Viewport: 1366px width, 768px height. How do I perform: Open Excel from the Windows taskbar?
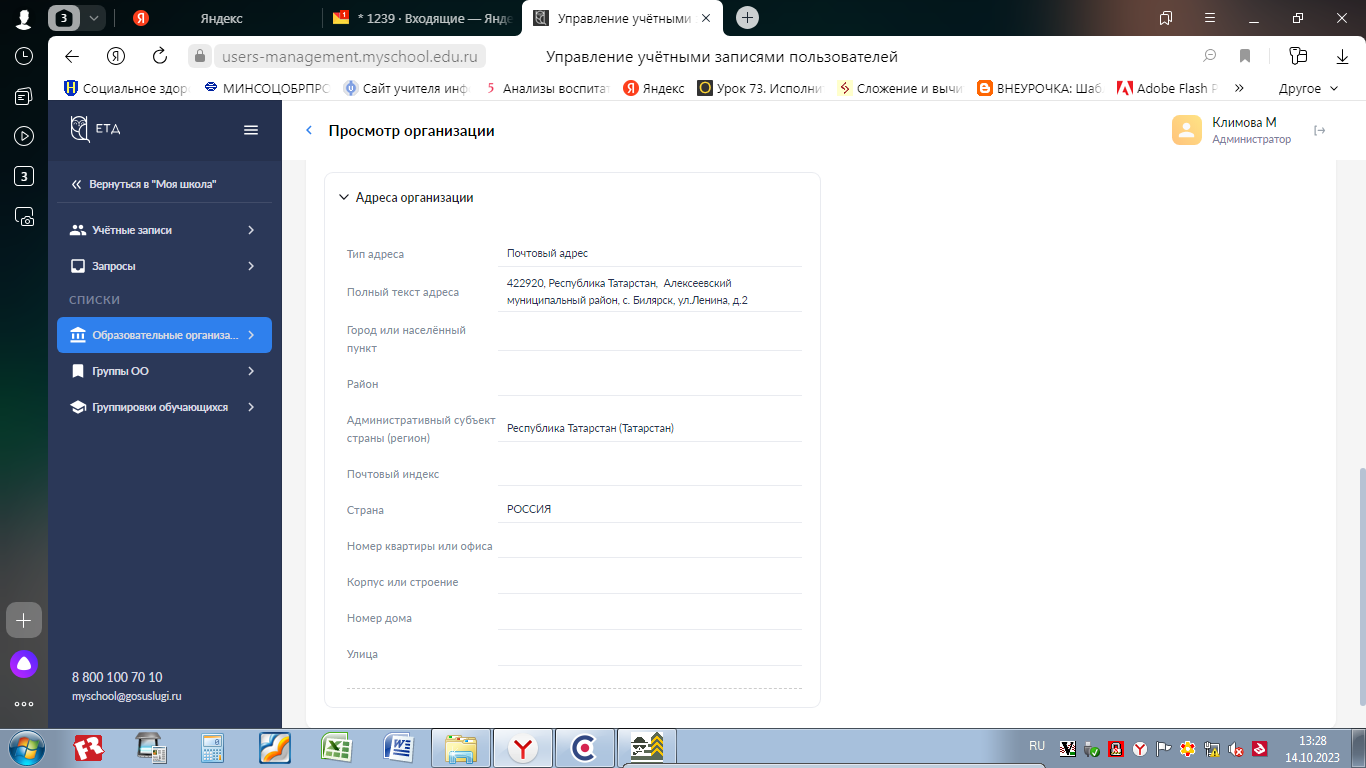[335, 747]
